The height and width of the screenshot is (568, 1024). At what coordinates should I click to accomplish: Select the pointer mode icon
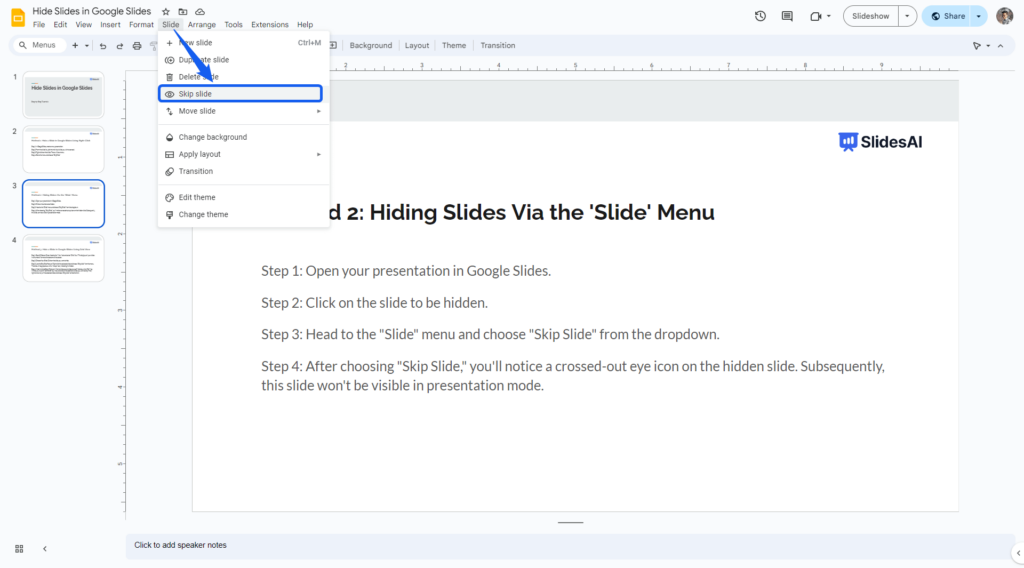coord(977,46)
